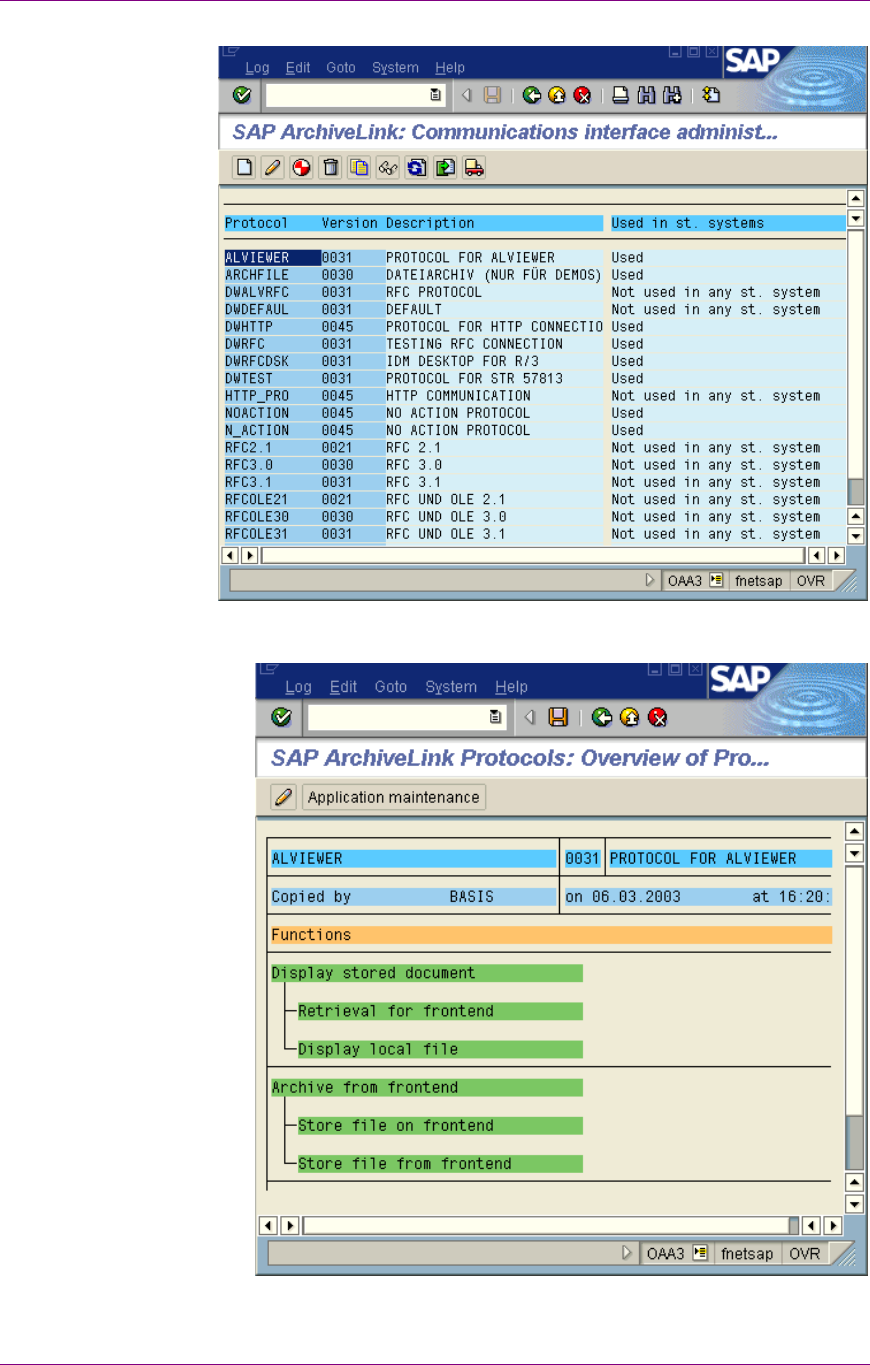Open Edit menu in the Communications interface window
This screenshot has width=870, height=1365.
(x=298, y=68)
